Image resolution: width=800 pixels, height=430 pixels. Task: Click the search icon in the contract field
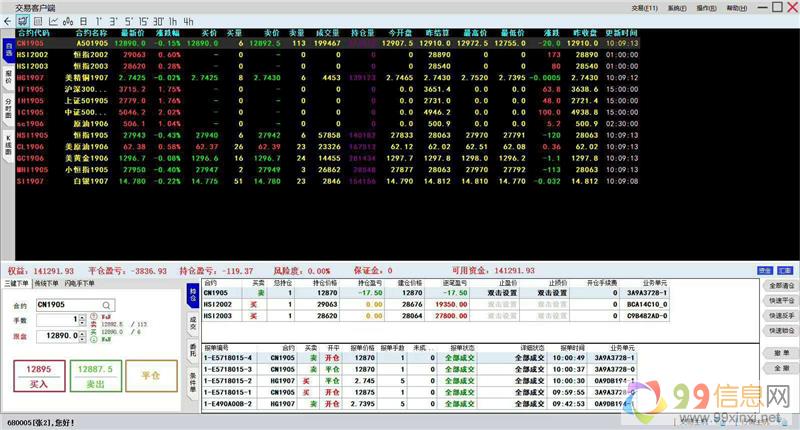tap(108, 303)
